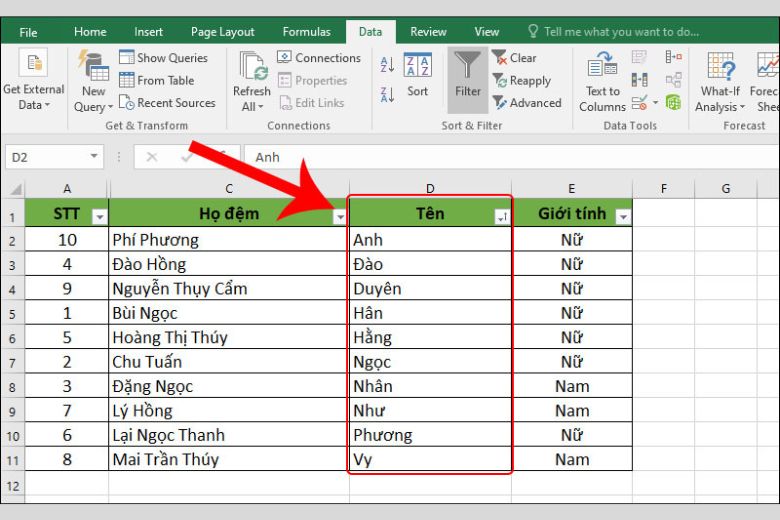Open the File tab
The width and height of the screenshot is (780, 520).
point(28,32)
